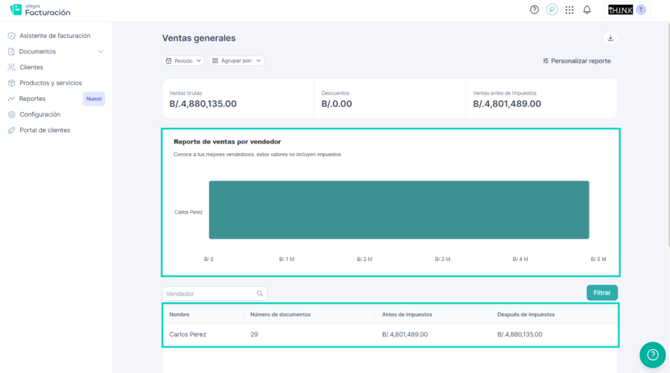Click the calendar icon in Período filter
The width and height of the screenshot is (670, 373).
pyautogui.click(x=169, y=61)
